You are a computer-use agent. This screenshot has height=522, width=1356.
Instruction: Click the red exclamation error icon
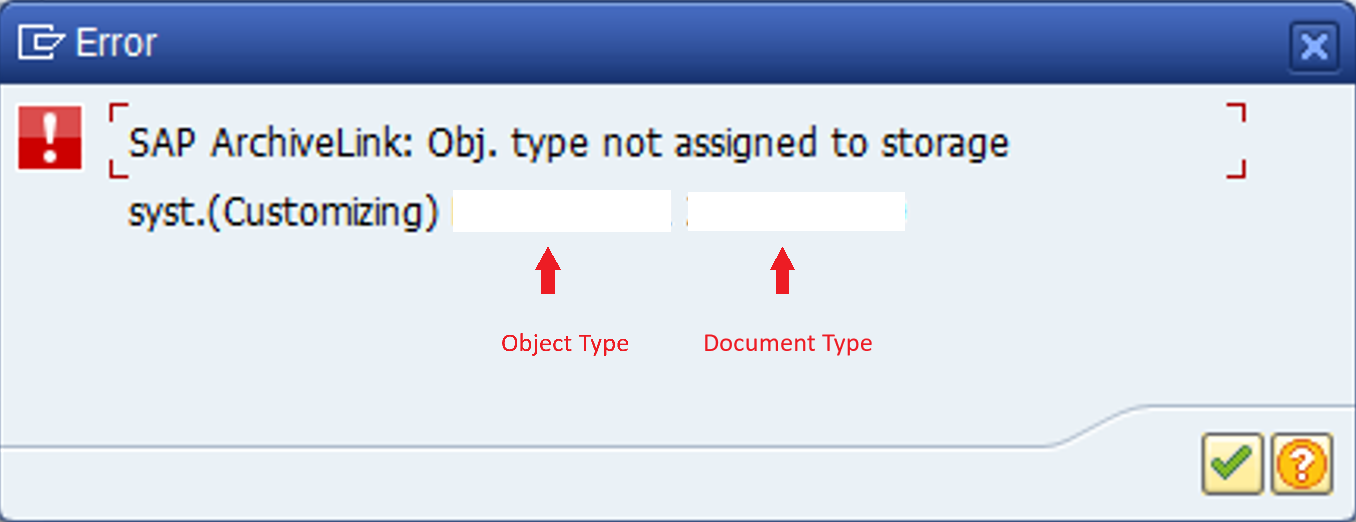click(x=49, y=138)
